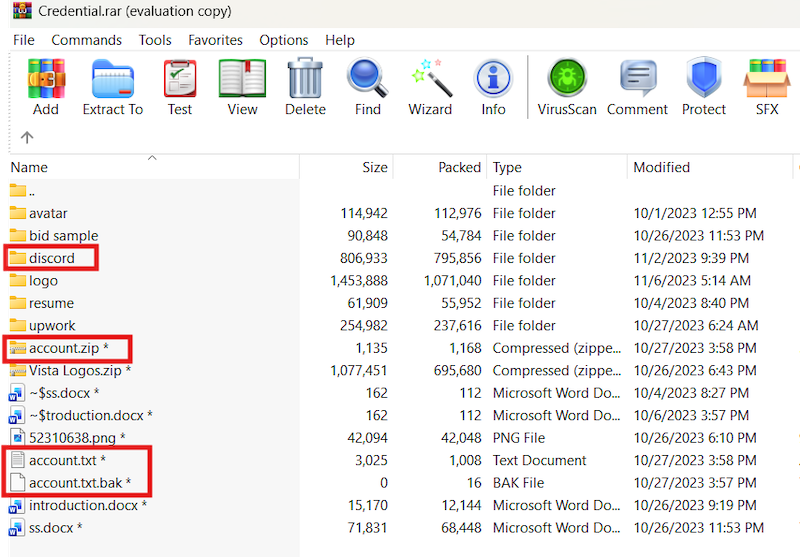
Task: Click the 52310638.png image file icon
Action: (18, 437)
